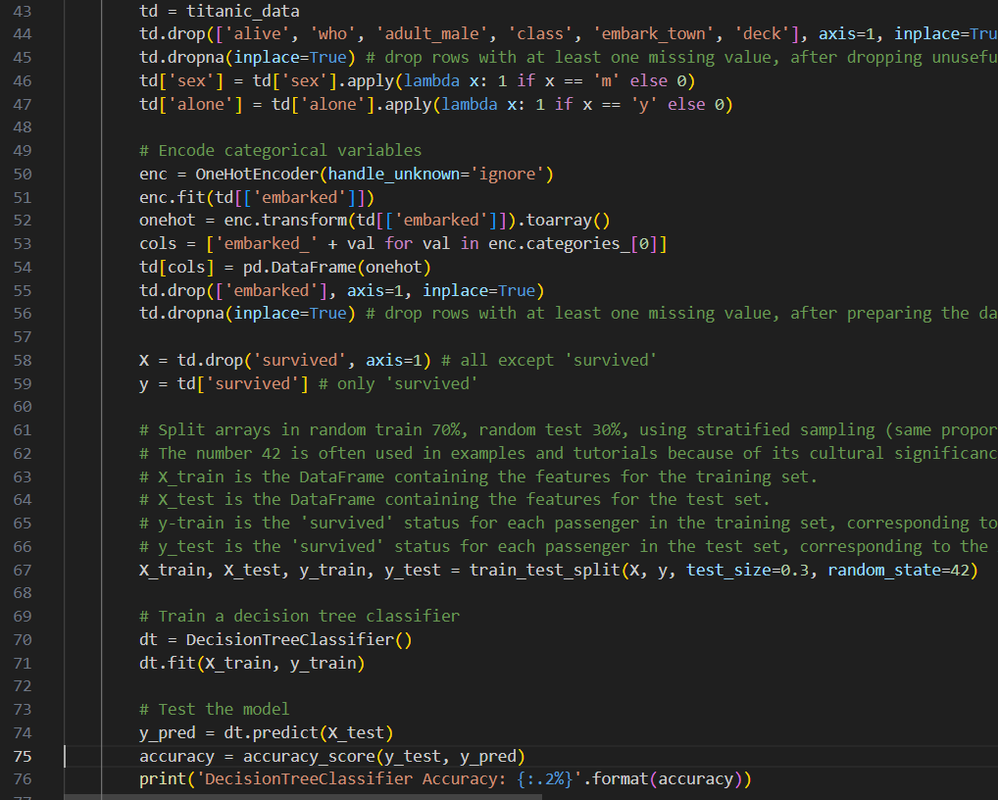Click 'survived' string on line 59
Screen dimensions: 998x800
click(252, 384)
